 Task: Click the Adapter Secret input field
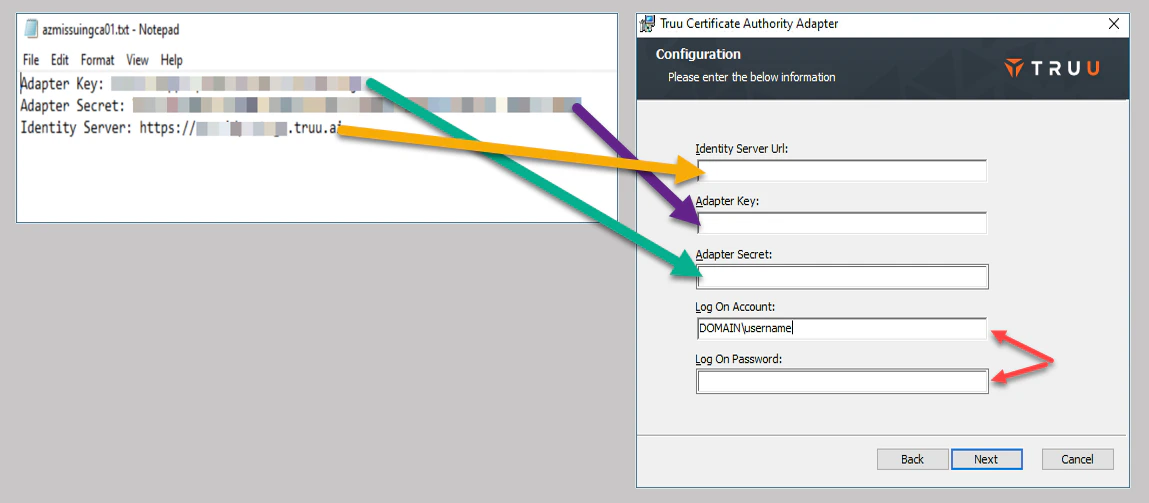tap(842, 276)
